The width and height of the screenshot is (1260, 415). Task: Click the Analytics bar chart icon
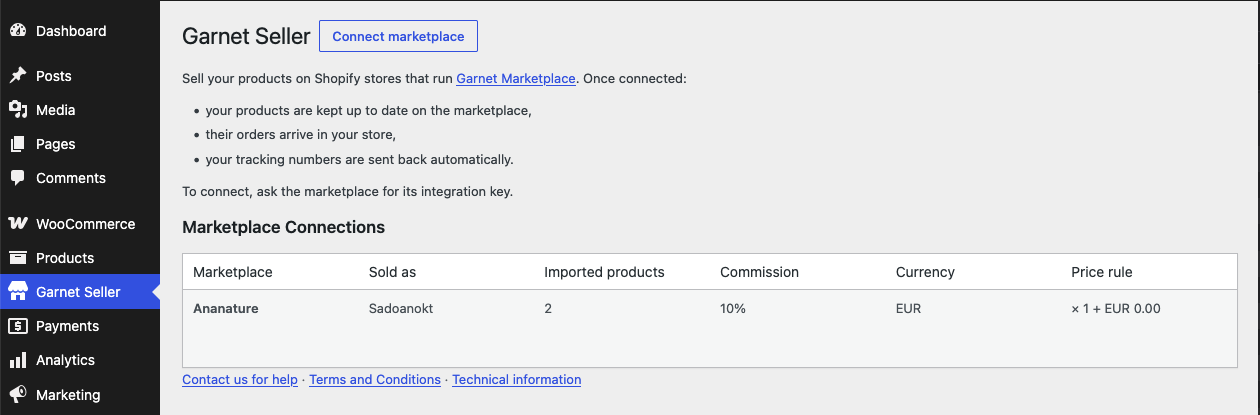click(x=18, y=360)
